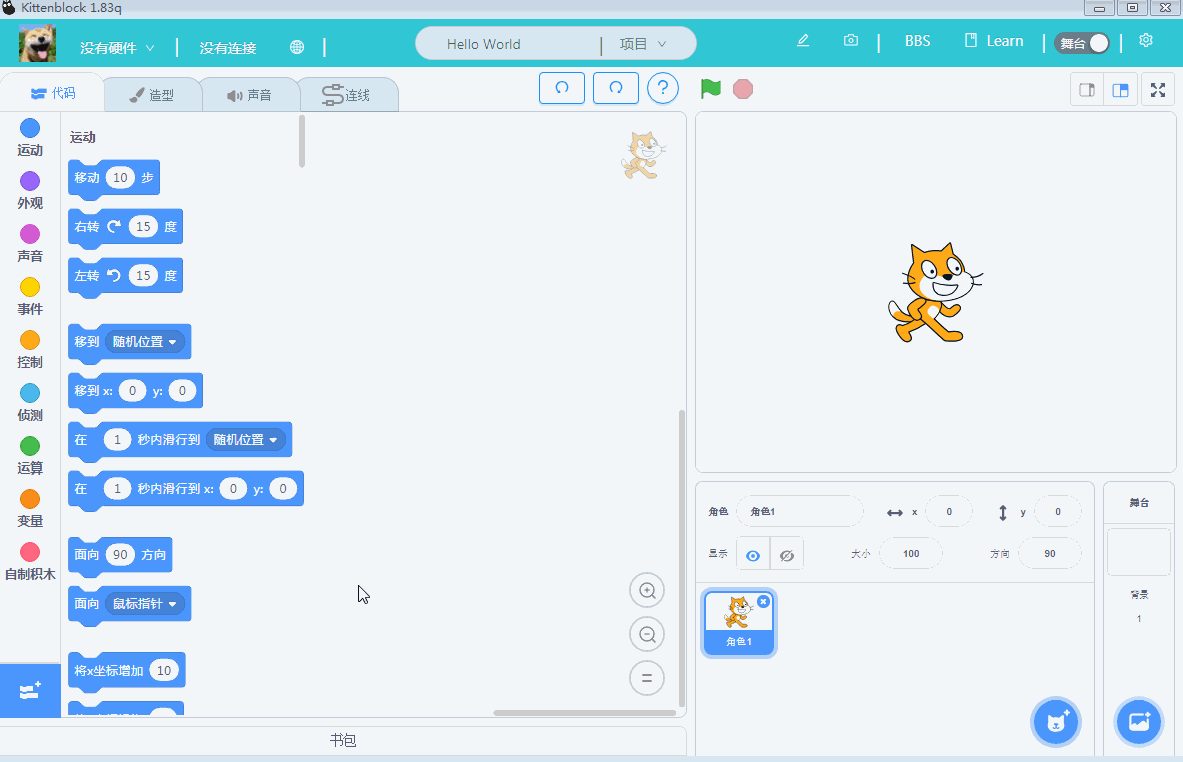Select the 变量 variables category
Viewport: 1183px width, 762px height.
[30, 509]
